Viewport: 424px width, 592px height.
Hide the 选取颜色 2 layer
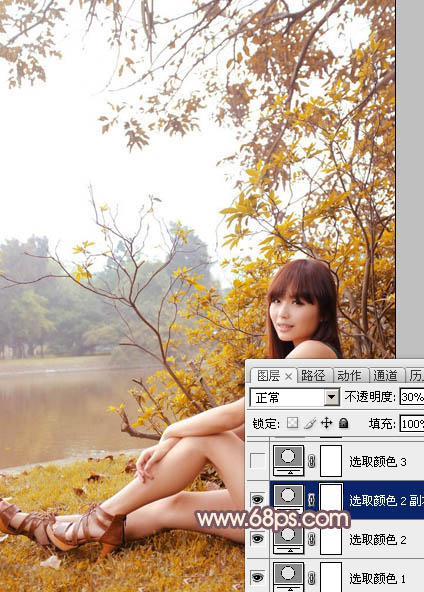click(258, 539)
